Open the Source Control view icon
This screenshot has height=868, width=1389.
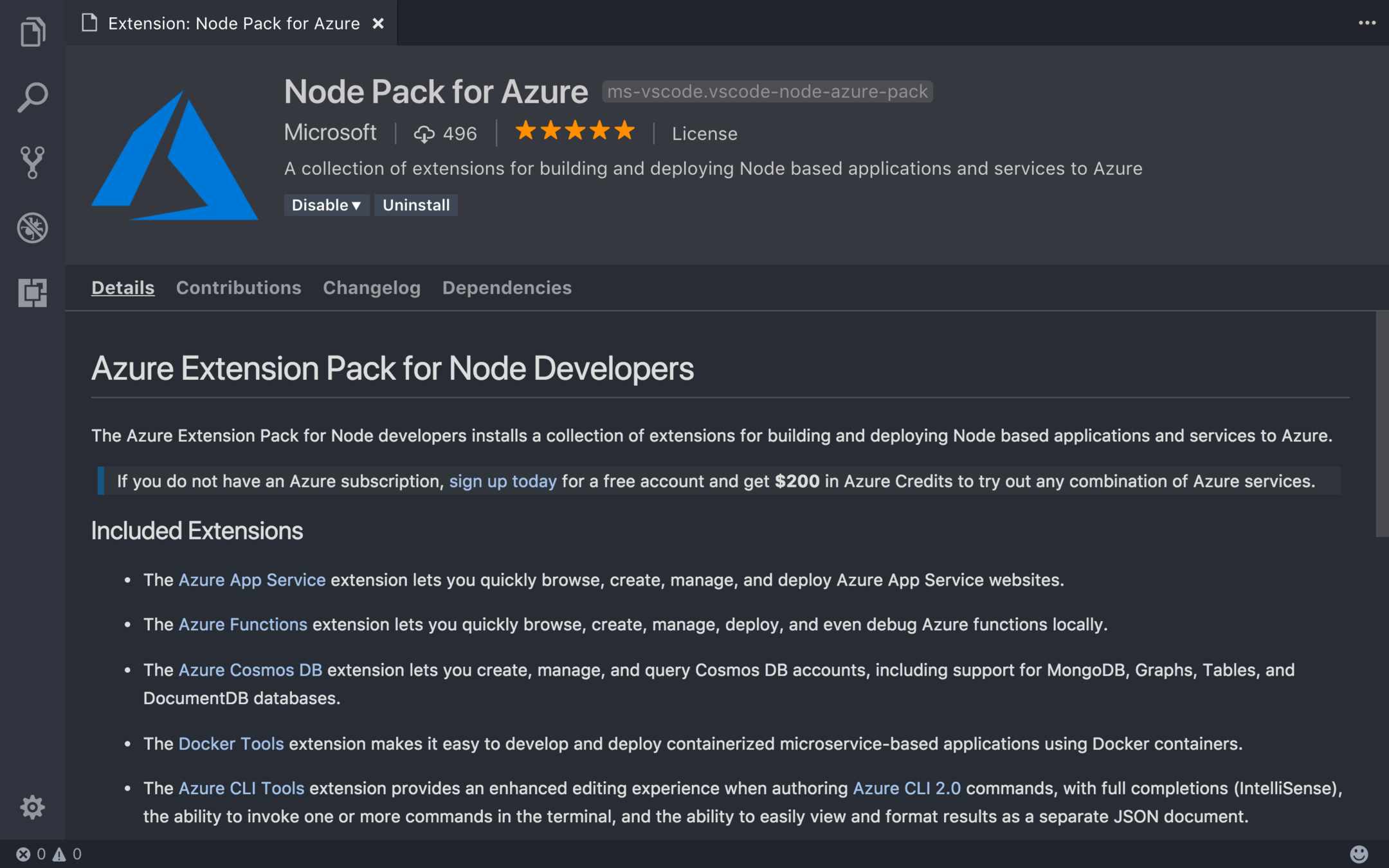point(32,163)
